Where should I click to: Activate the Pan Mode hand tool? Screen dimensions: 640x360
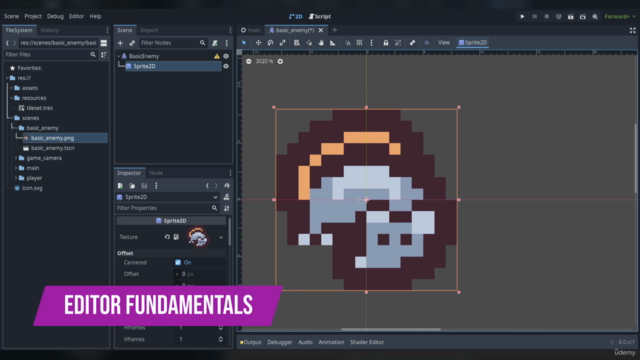click(x=321, y=42)
